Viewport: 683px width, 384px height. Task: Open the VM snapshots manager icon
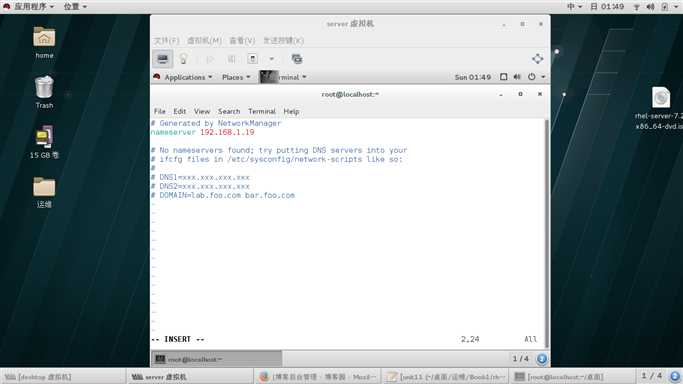point(297,59)
